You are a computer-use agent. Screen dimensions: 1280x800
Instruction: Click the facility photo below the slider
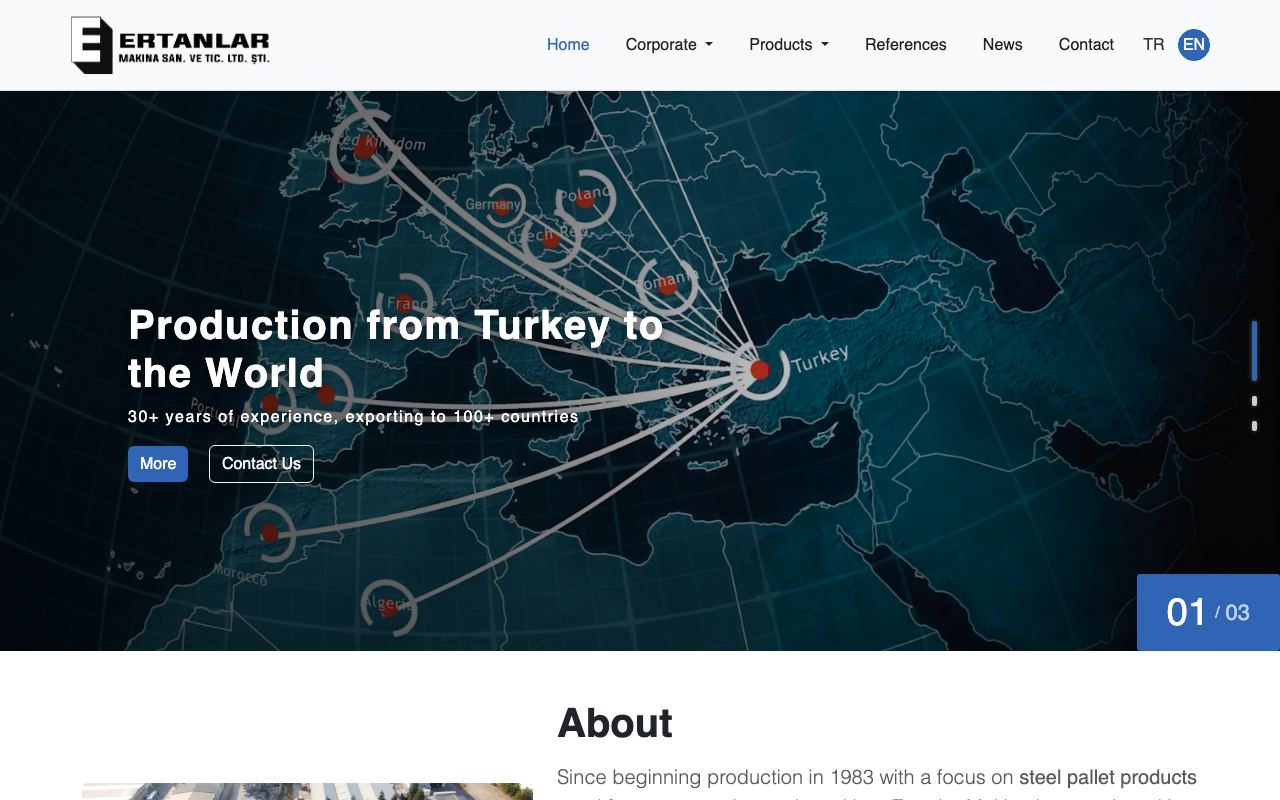point(307,791)
